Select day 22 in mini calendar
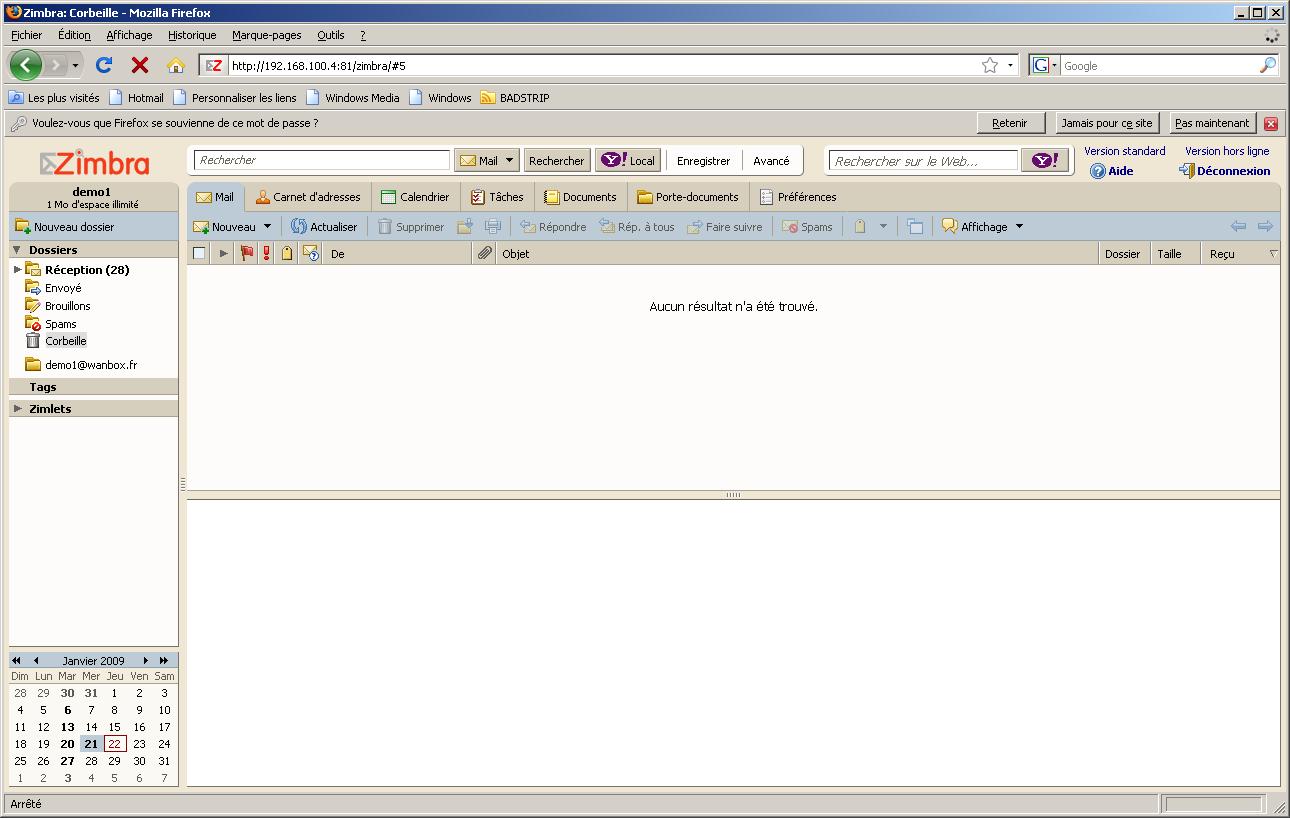This screenshot has width=1290, height=818. click(x=114, y=743)
